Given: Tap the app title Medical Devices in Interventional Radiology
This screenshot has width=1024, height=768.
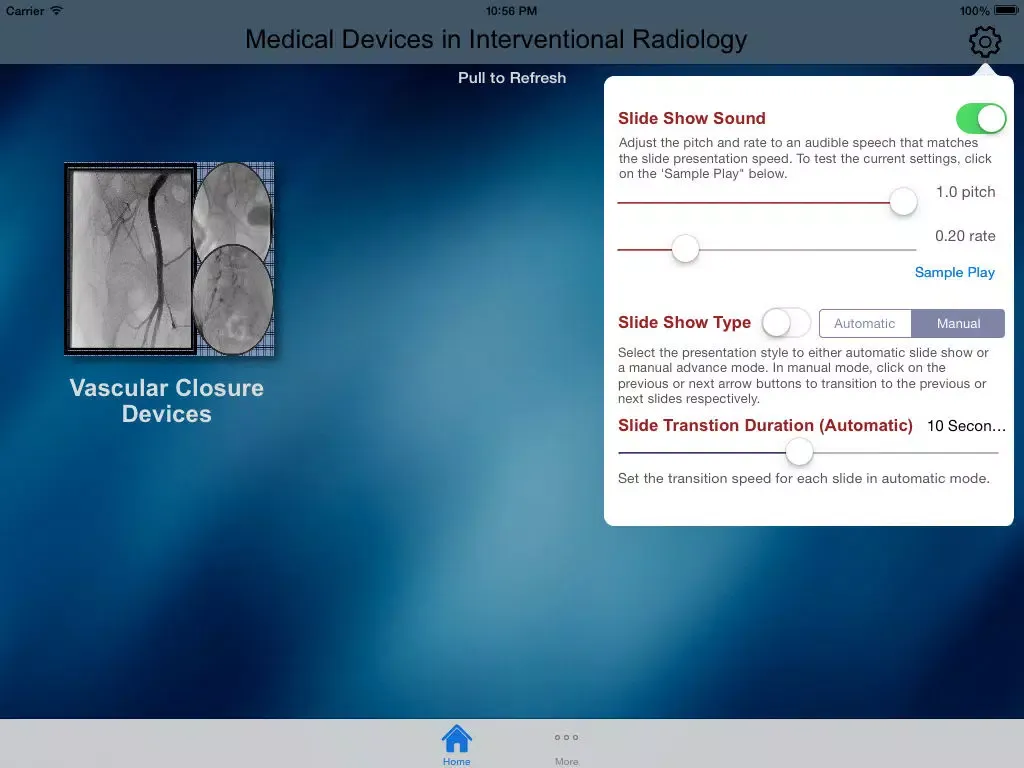Looking at the screenshot, I should (496, 40).
